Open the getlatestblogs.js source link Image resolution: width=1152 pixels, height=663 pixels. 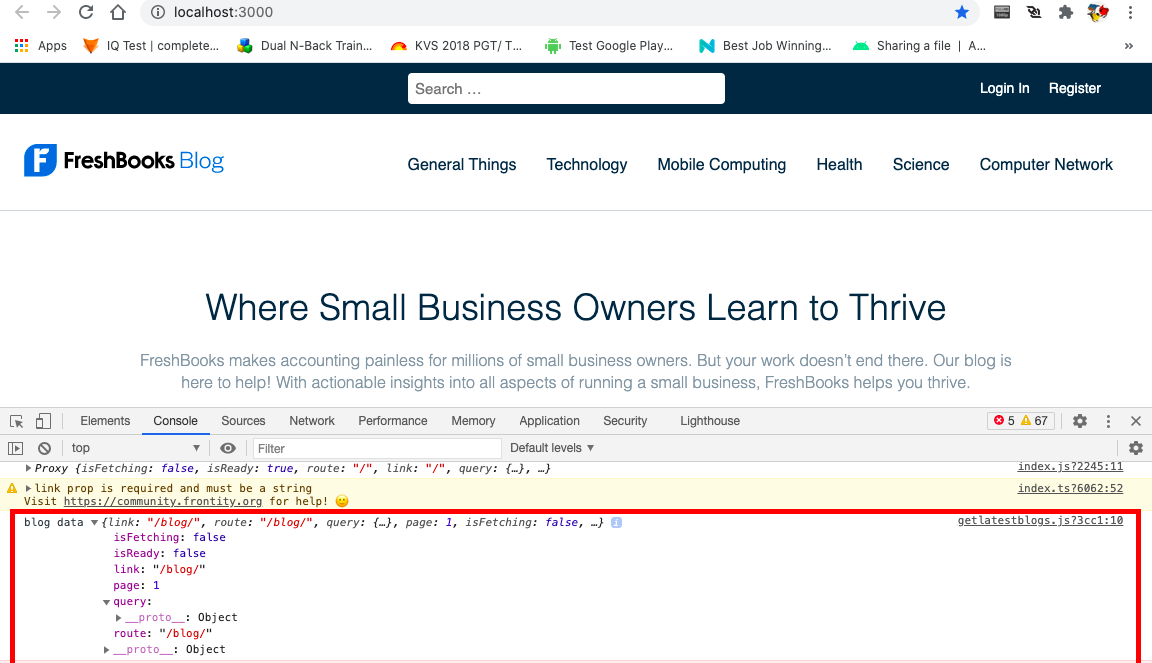tap(1040, 520)
